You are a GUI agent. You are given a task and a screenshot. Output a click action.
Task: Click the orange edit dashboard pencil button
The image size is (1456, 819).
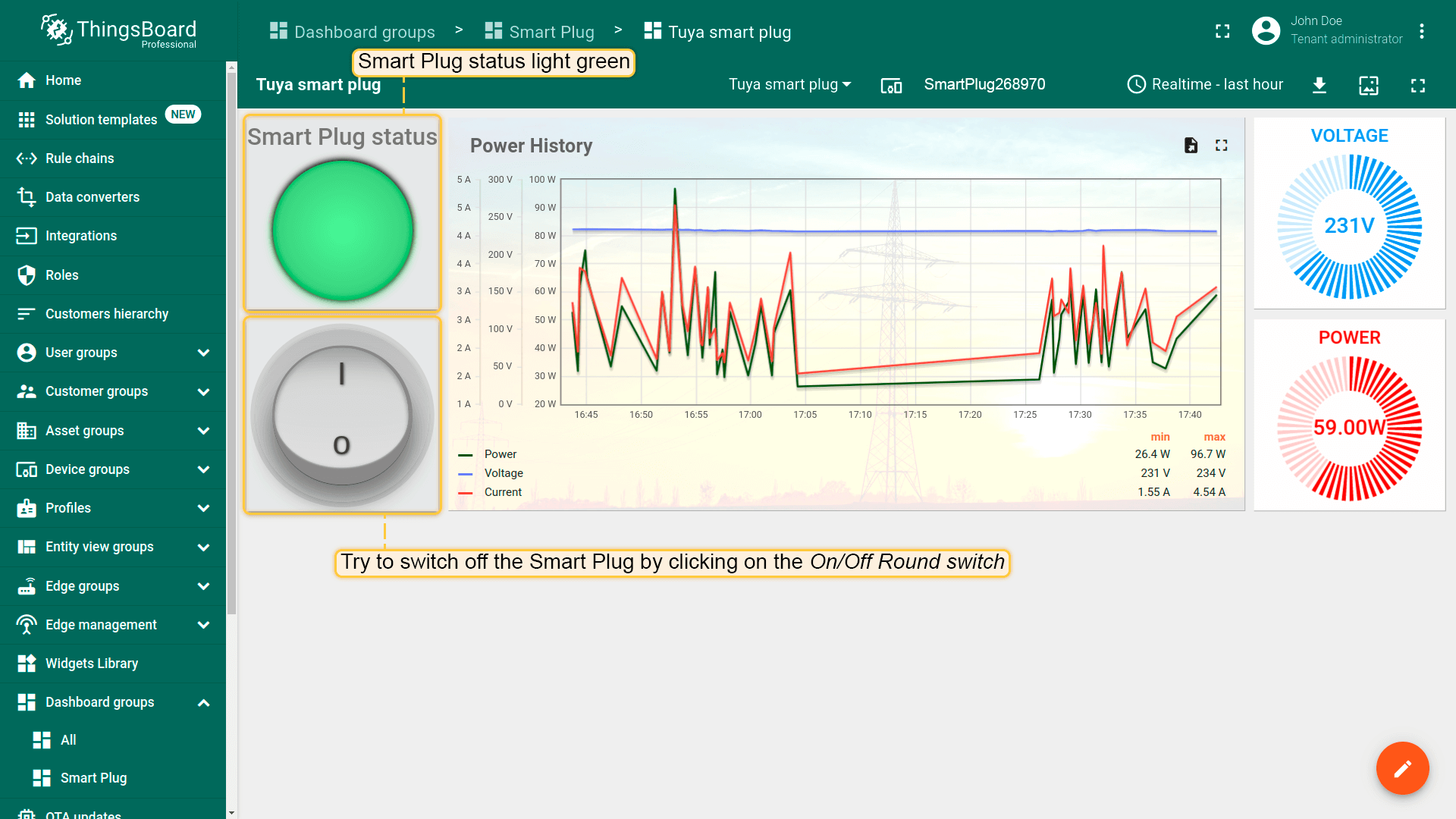pyautogui.click(x=1402, y=768)
